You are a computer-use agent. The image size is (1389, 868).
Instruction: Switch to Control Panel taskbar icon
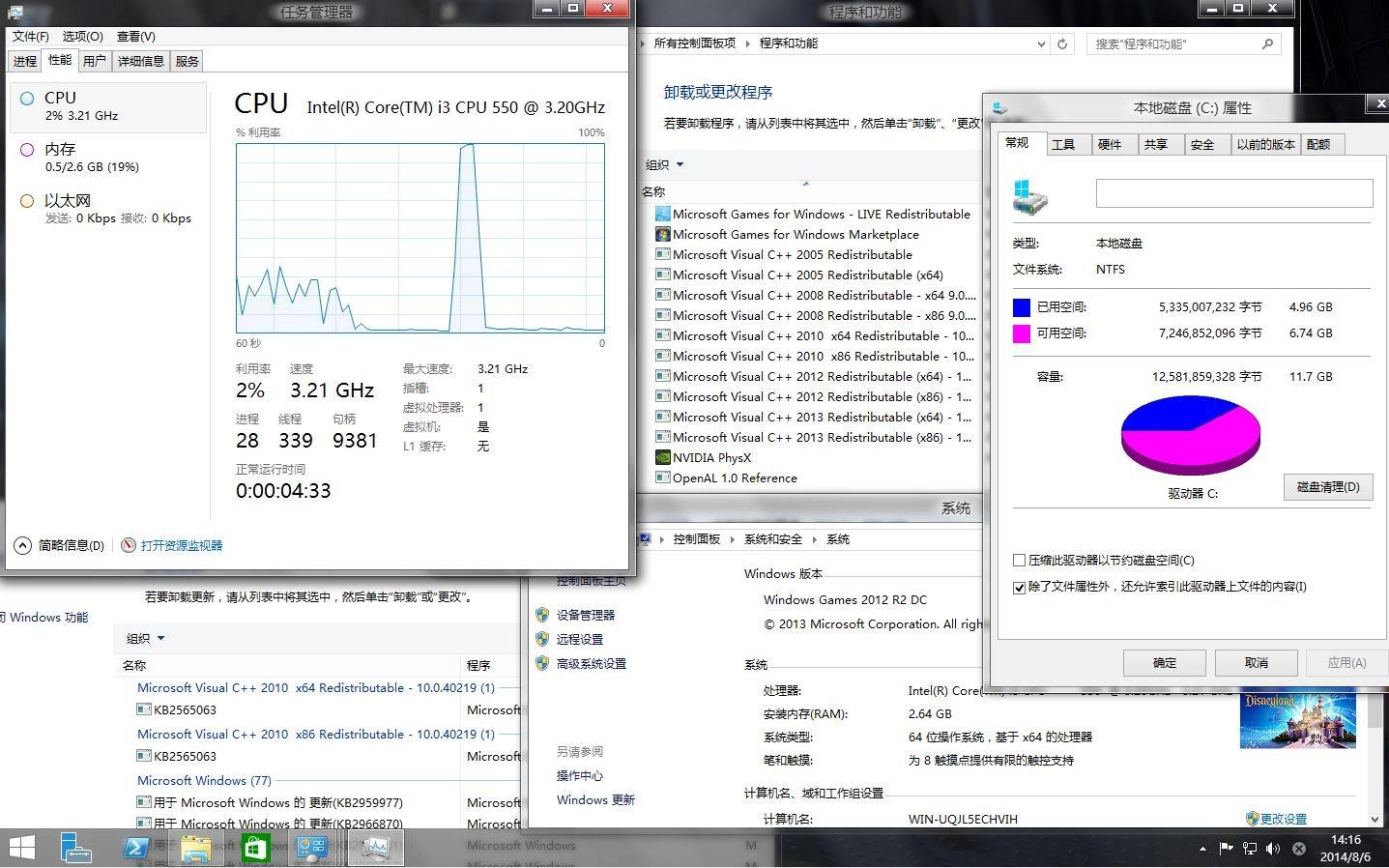313,848
